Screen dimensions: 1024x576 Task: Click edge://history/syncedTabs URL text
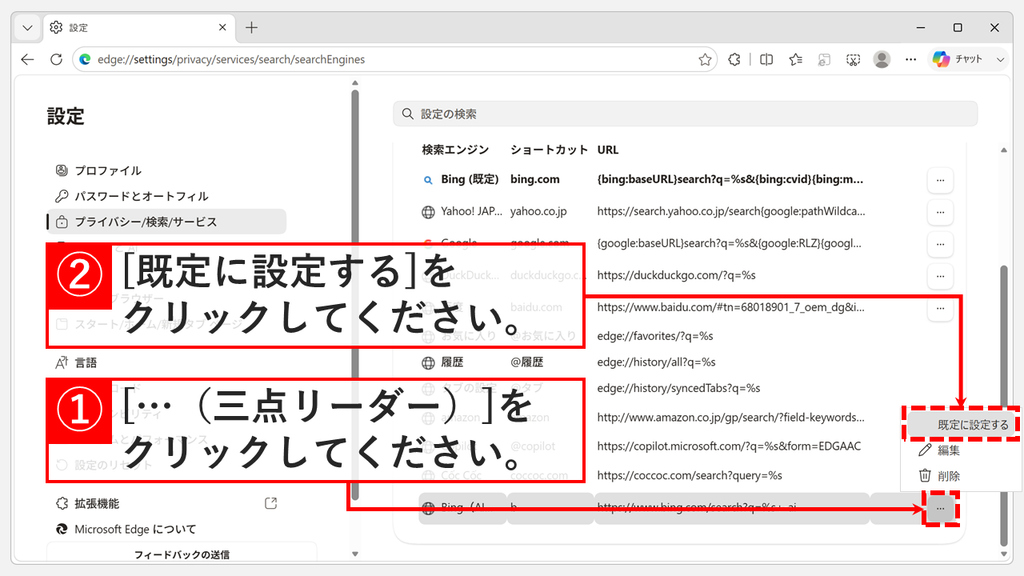679,389
